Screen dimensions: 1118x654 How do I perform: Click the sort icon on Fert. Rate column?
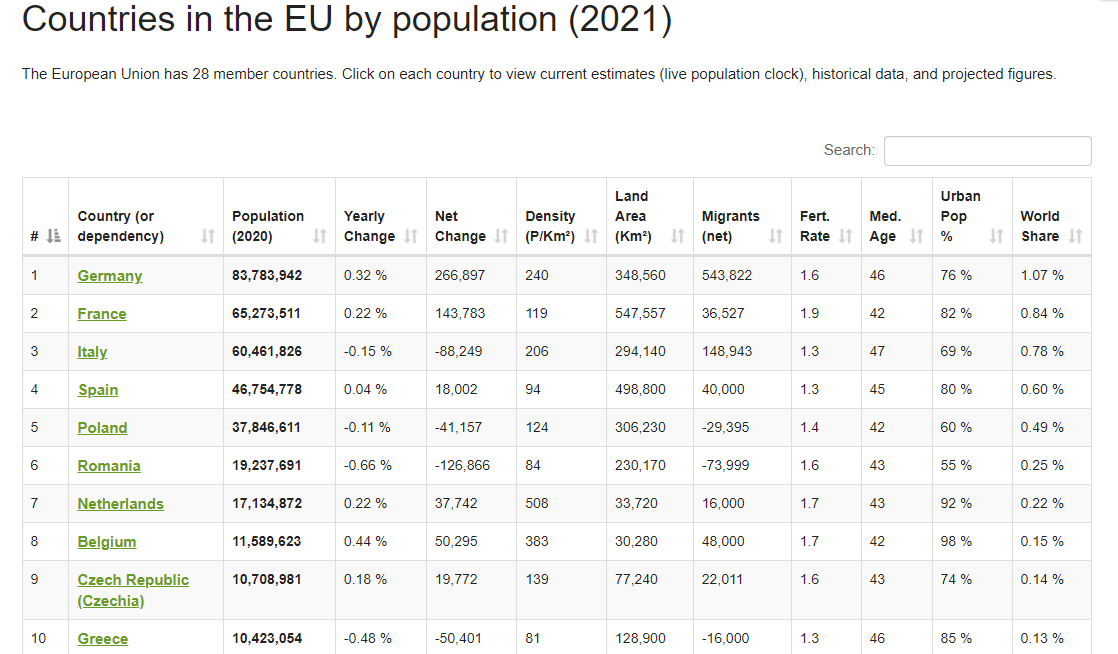[x=843, y=237]
